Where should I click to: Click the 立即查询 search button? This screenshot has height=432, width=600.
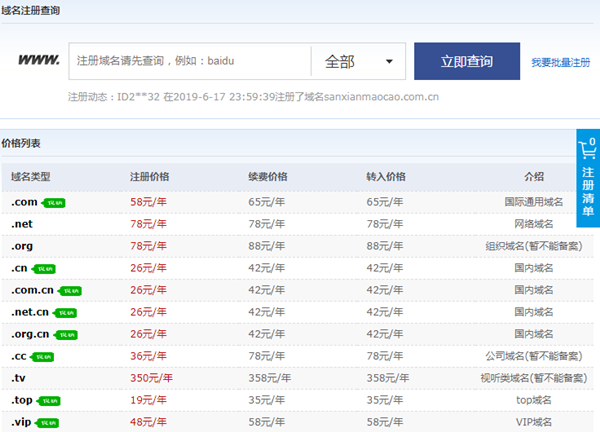467,61
